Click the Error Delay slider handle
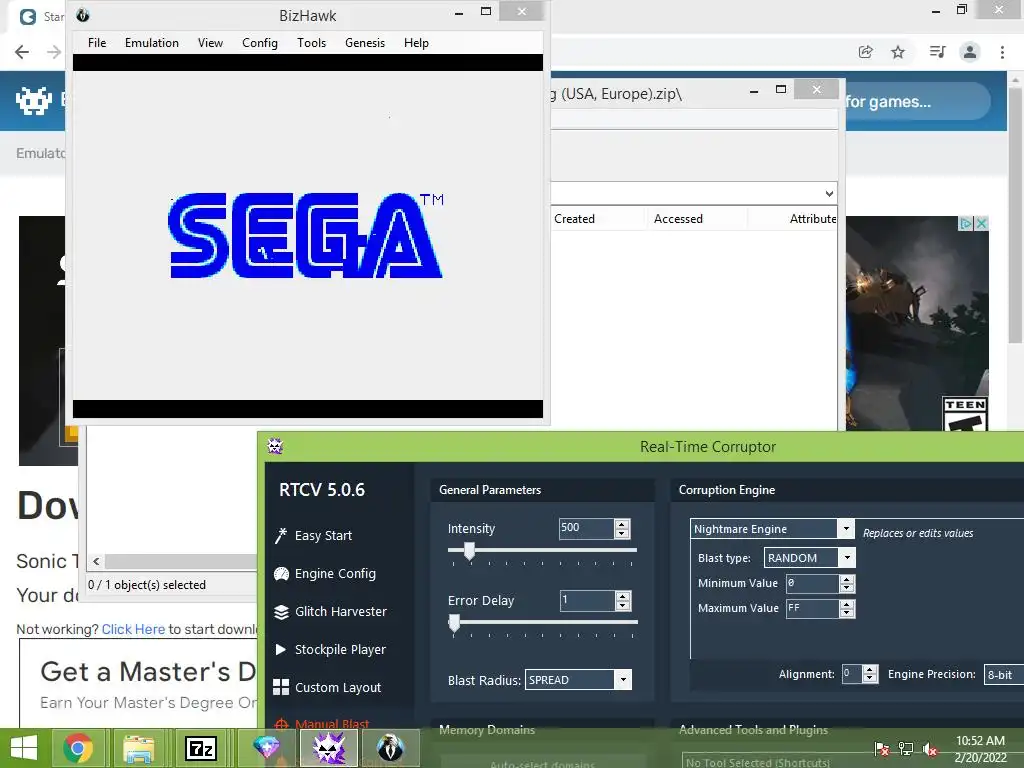Viewport: 1024px width, 768px height. pyautogui.click(x=455, y=624)
